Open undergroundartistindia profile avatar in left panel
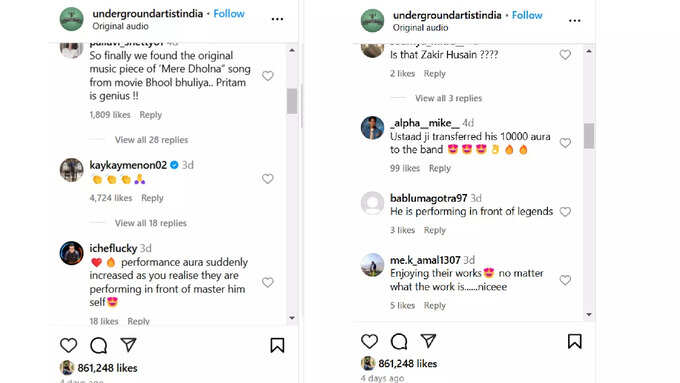Viewport: 680px width, 383px height. click(72, 19)
